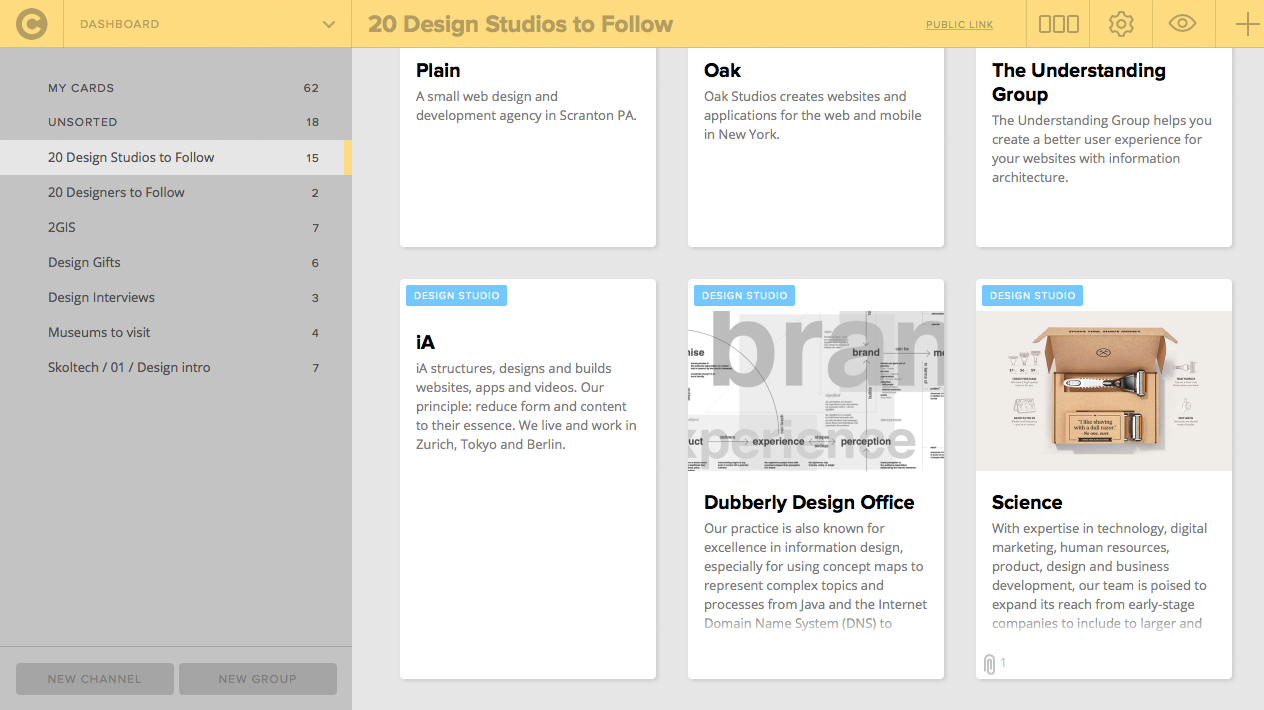Viewport: 1264px width, 710px height.
Task: Click the Plain web design description text
Action: click(526, 106)
